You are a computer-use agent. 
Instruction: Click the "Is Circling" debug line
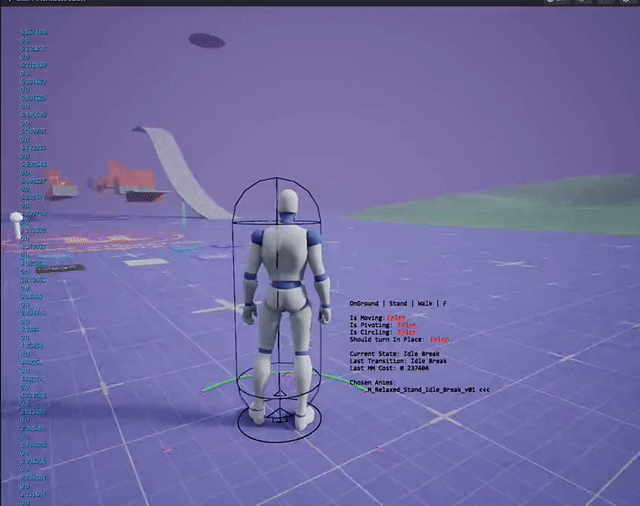383,332
